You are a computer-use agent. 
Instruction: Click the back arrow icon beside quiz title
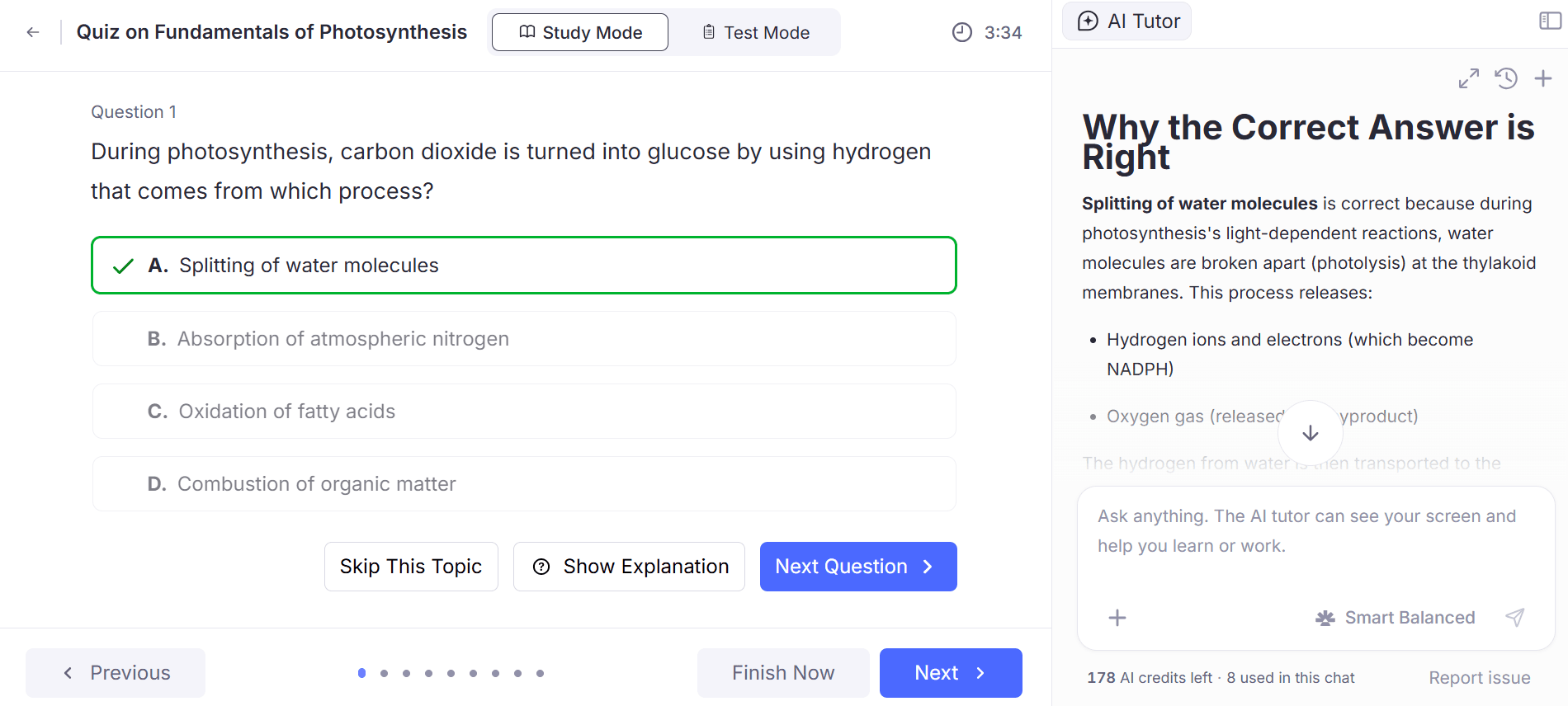pyautogui.click(x=33, y=32)
